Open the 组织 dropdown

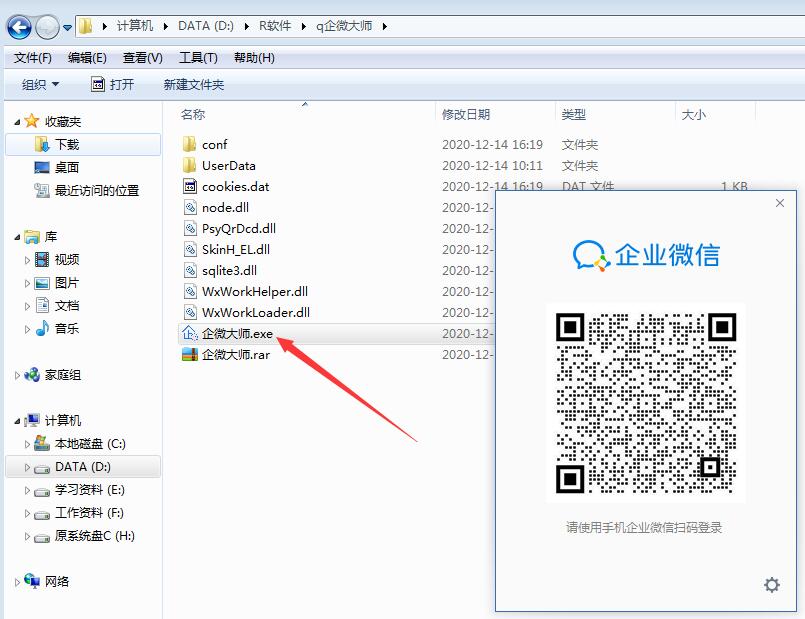coord(40,85)
